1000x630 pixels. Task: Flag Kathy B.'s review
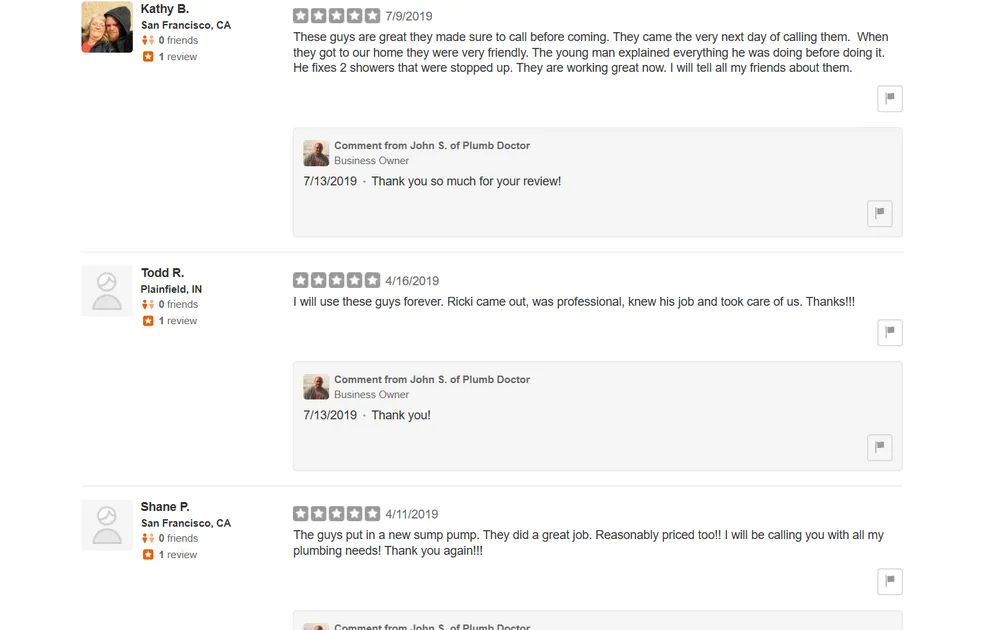click(x=889, y=98)
